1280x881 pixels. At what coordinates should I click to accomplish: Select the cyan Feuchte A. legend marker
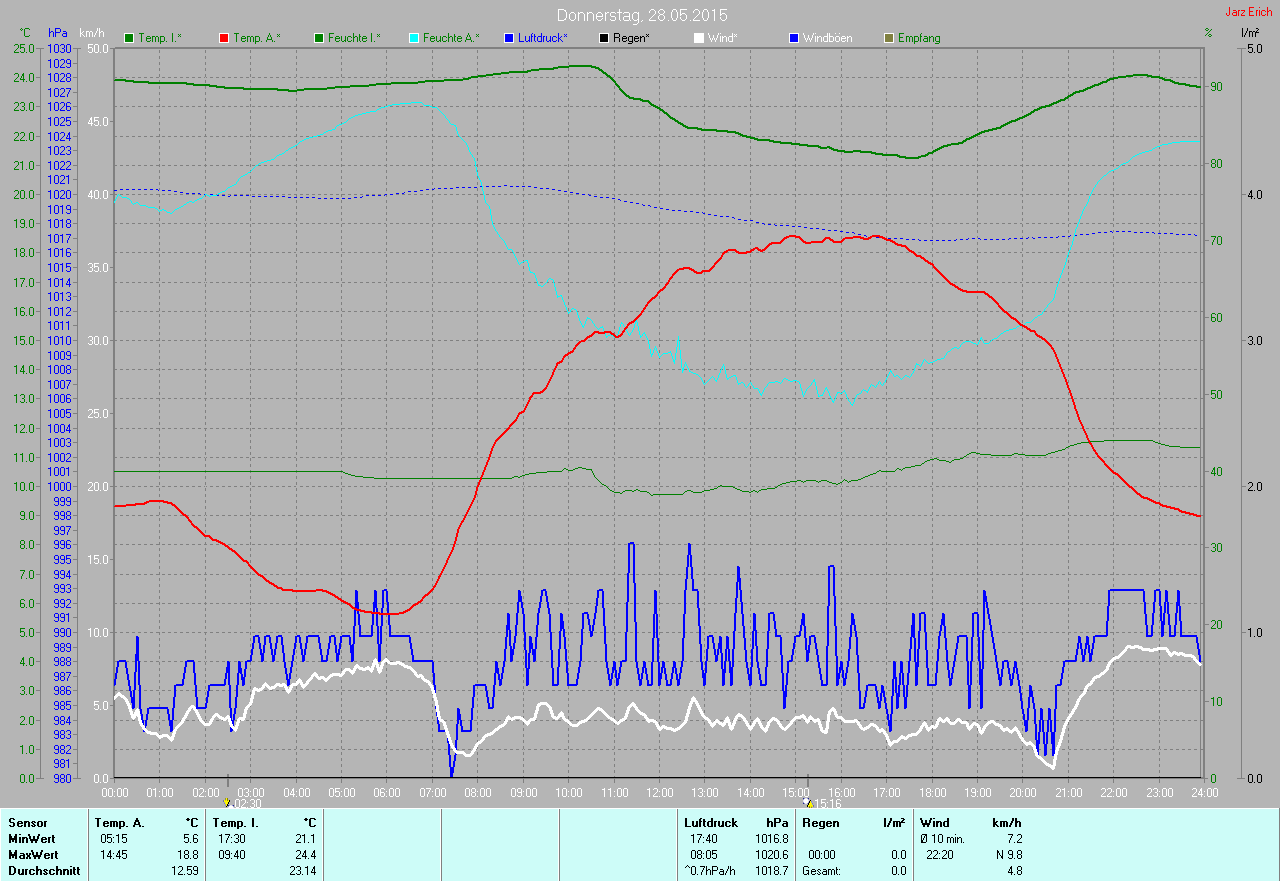click(x=414, y=38)
